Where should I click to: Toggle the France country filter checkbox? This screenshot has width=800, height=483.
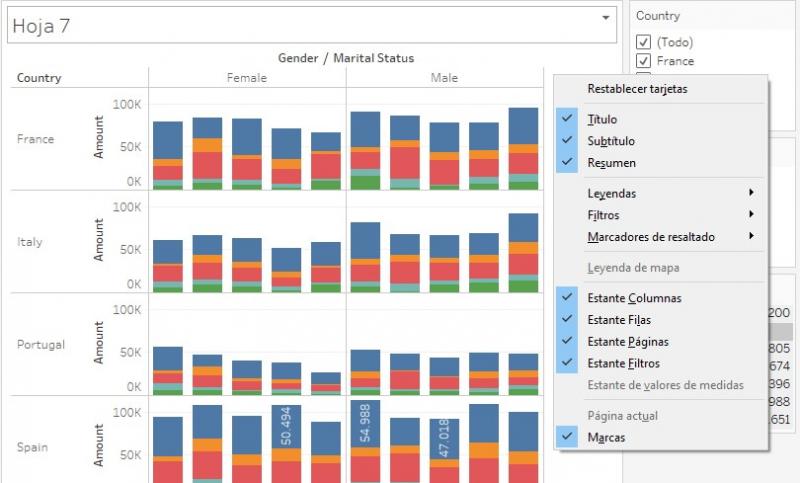click(x=643, y=61)
